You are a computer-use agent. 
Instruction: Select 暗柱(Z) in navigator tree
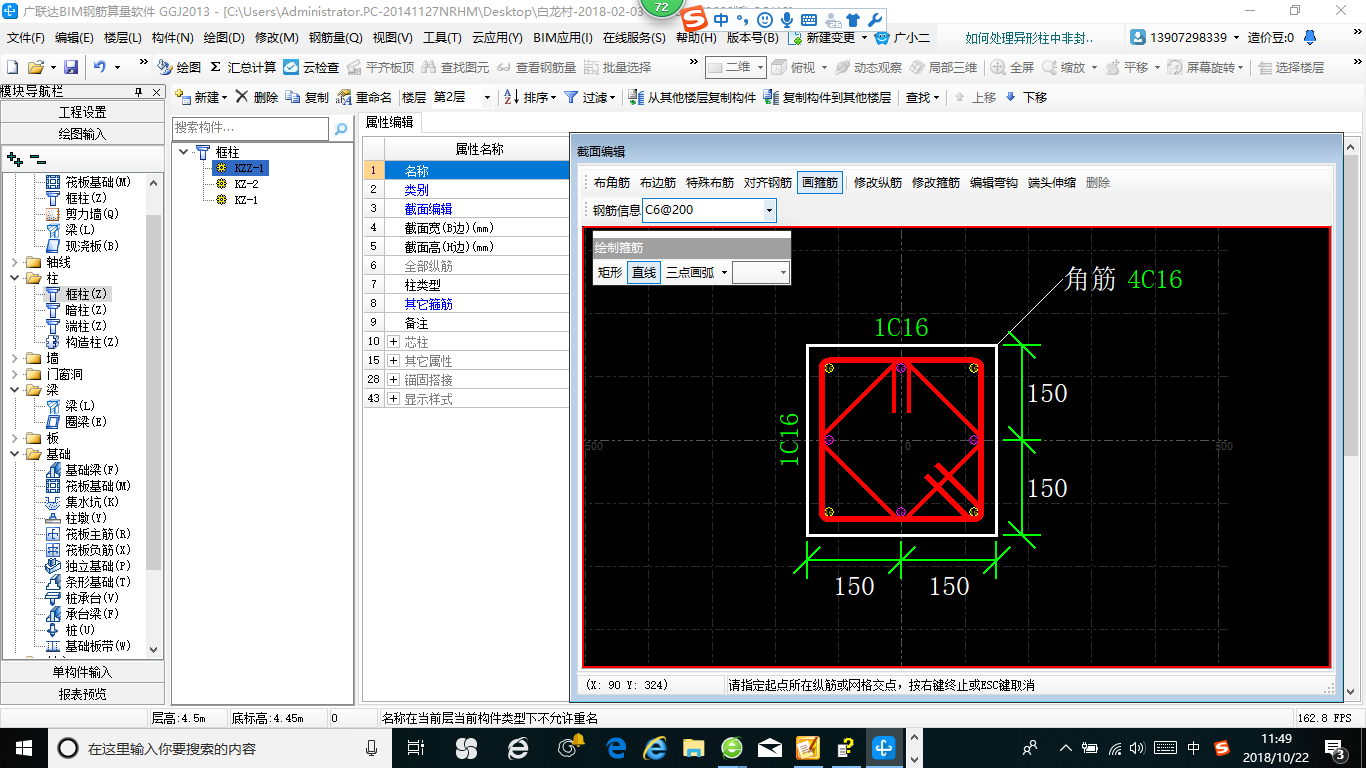(x=86, y=310)
